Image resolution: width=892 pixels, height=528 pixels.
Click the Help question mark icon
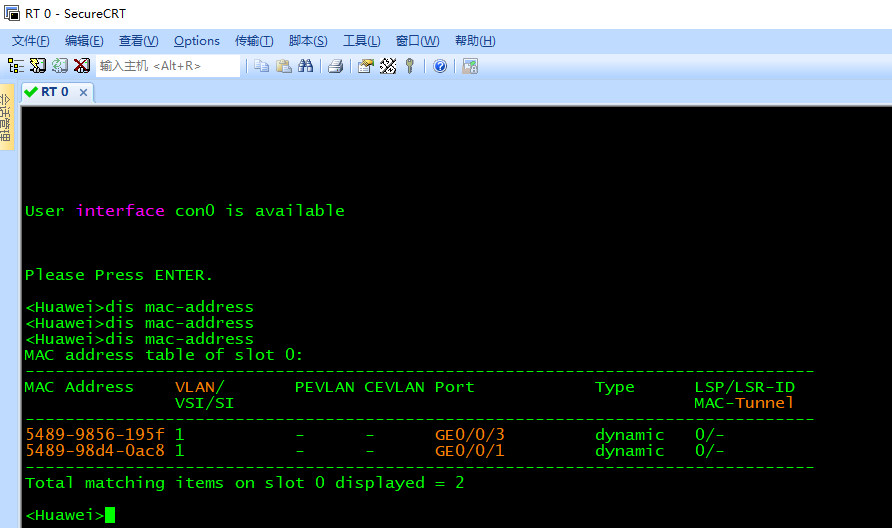440,66
